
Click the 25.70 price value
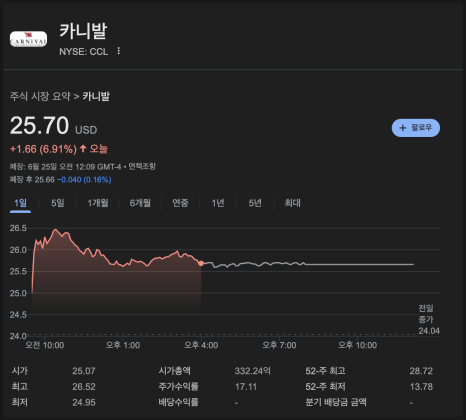click(39, 126)
